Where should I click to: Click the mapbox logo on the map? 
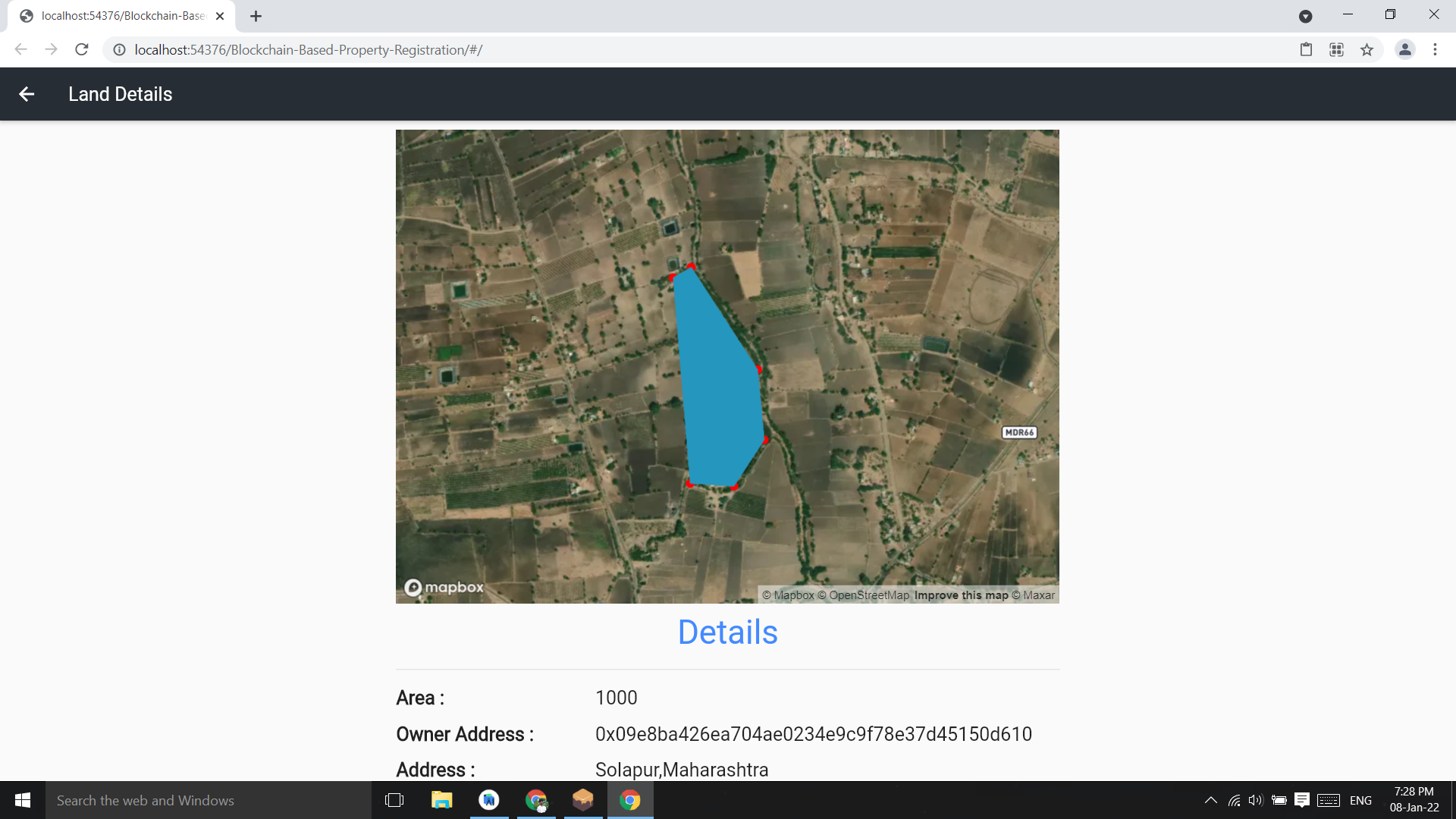point(444,588)
